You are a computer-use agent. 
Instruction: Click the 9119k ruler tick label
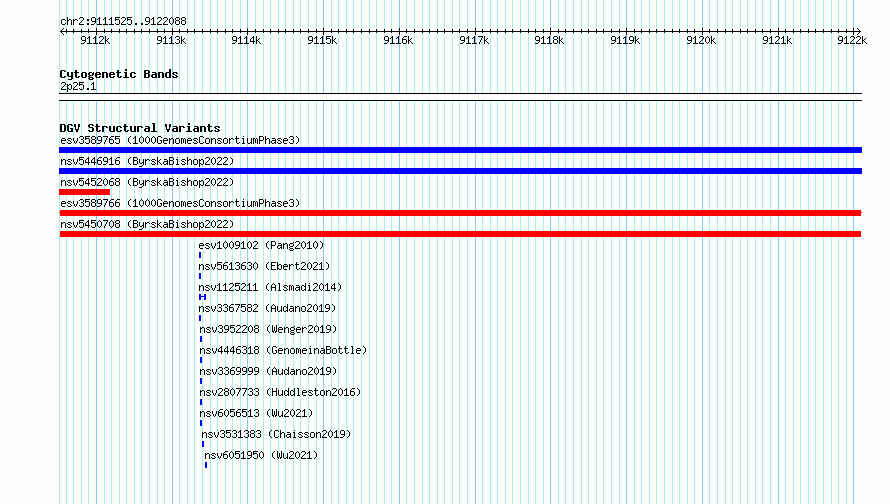click(x=625, y=40)
